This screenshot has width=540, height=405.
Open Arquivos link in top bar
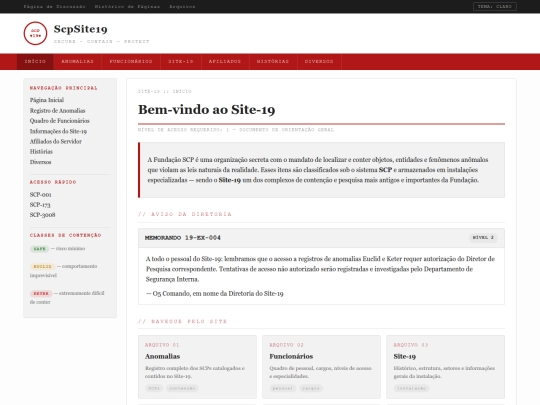[182, 7]
